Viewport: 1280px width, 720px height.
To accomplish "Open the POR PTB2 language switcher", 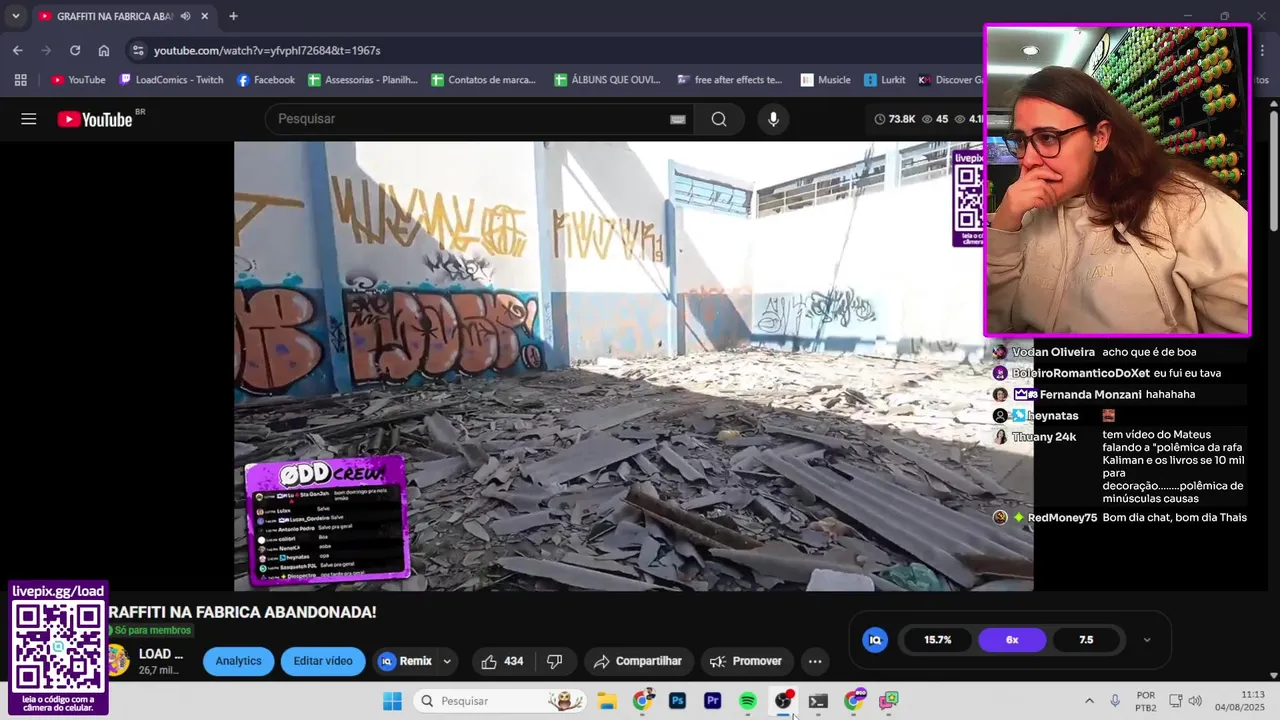I will 1146,701.
